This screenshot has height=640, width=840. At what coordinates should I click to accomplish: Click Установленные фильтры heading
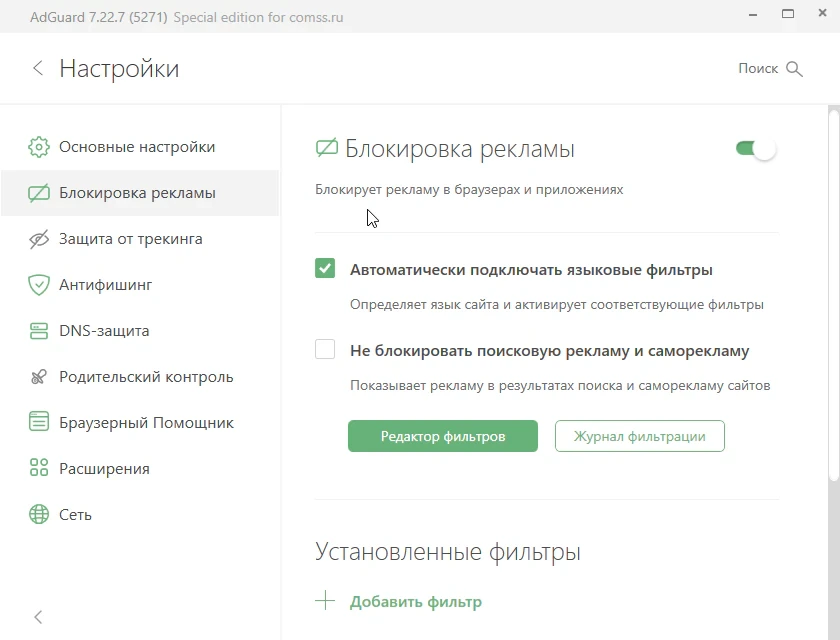[447, 552]
